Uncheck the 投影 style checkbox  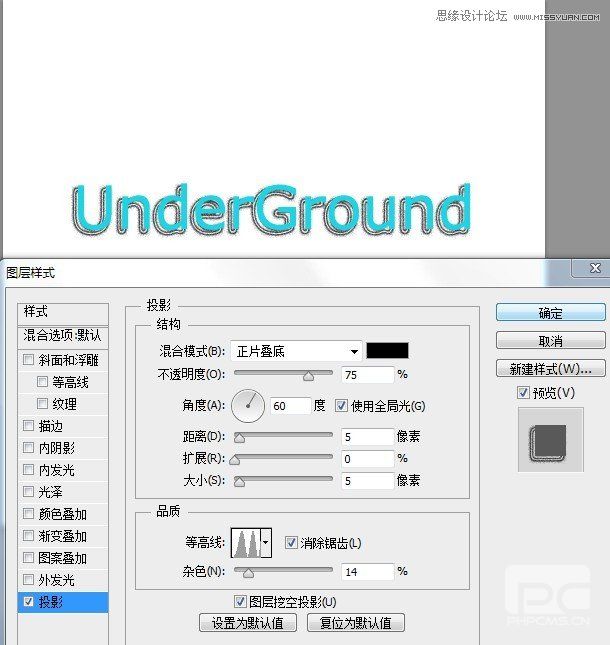coord(28,602)
